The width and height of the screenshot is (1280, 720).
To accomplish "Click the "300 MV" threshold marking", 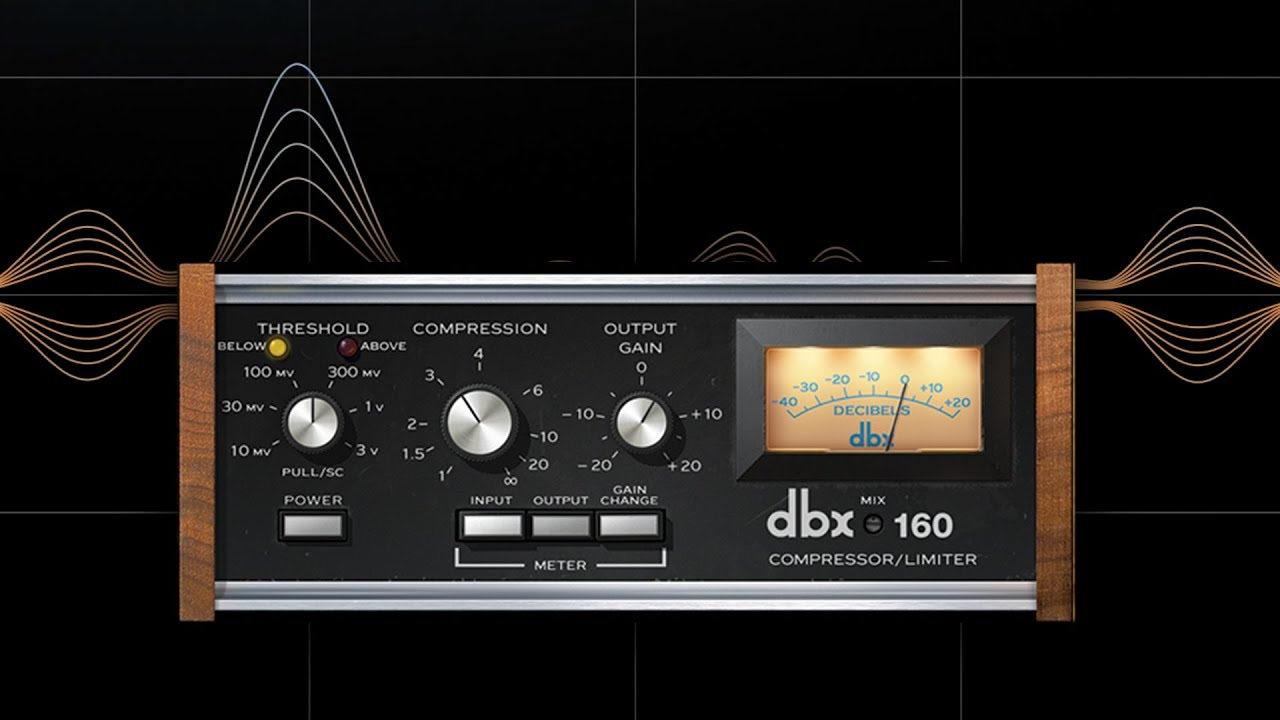I will (354, 373).
